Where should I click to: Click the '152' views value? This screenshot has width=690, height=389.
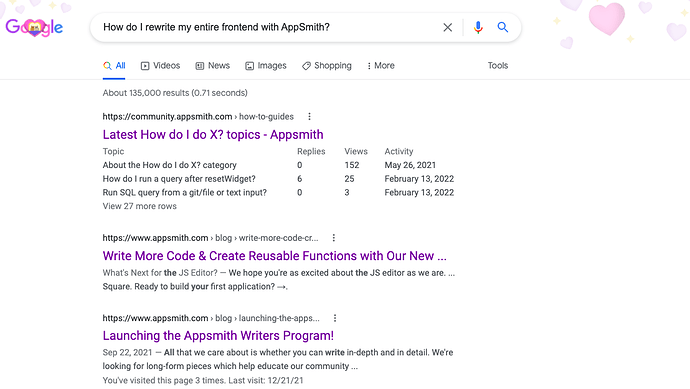point(352,165)
